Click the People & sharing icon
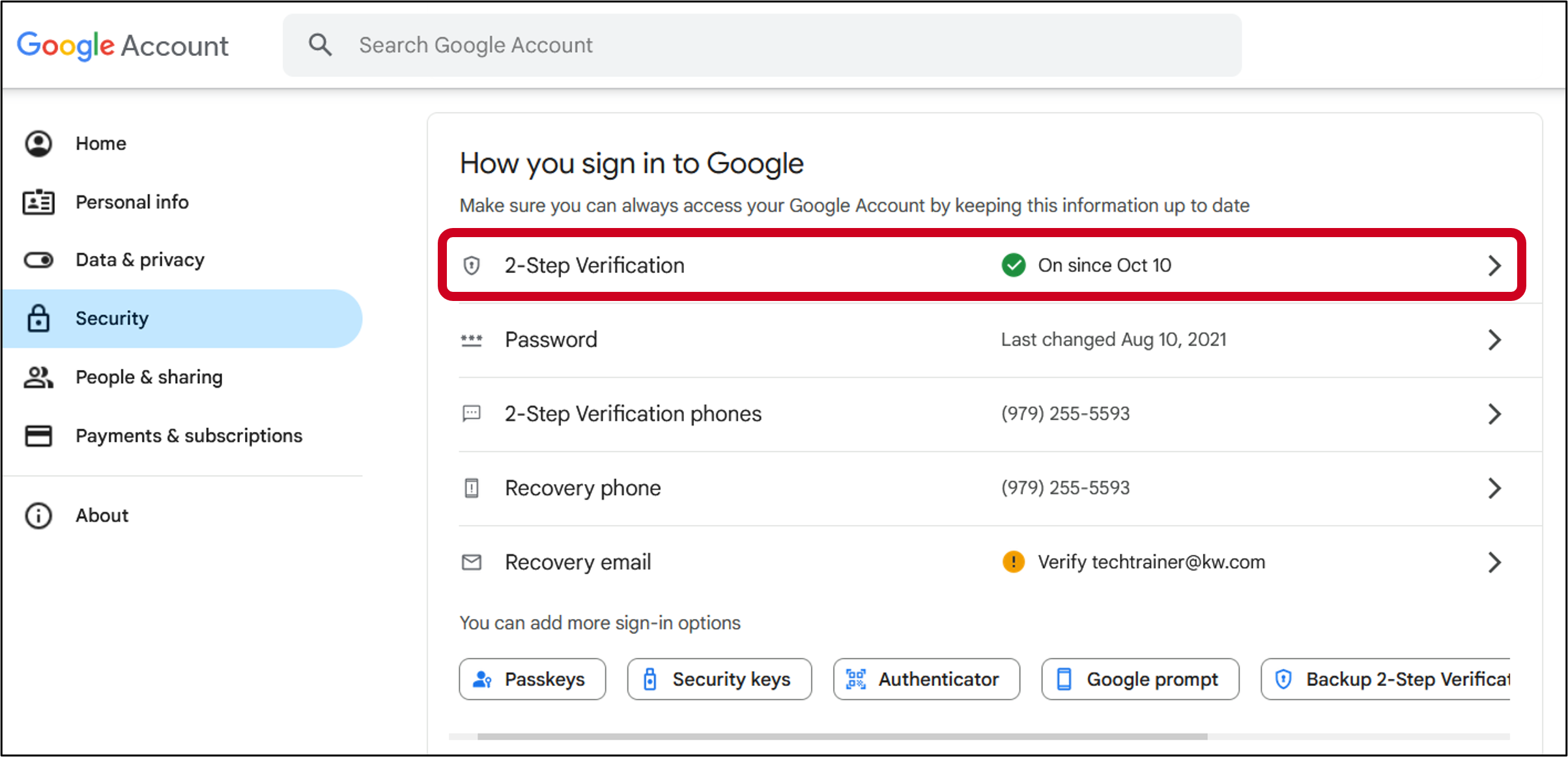 [38, 377]
